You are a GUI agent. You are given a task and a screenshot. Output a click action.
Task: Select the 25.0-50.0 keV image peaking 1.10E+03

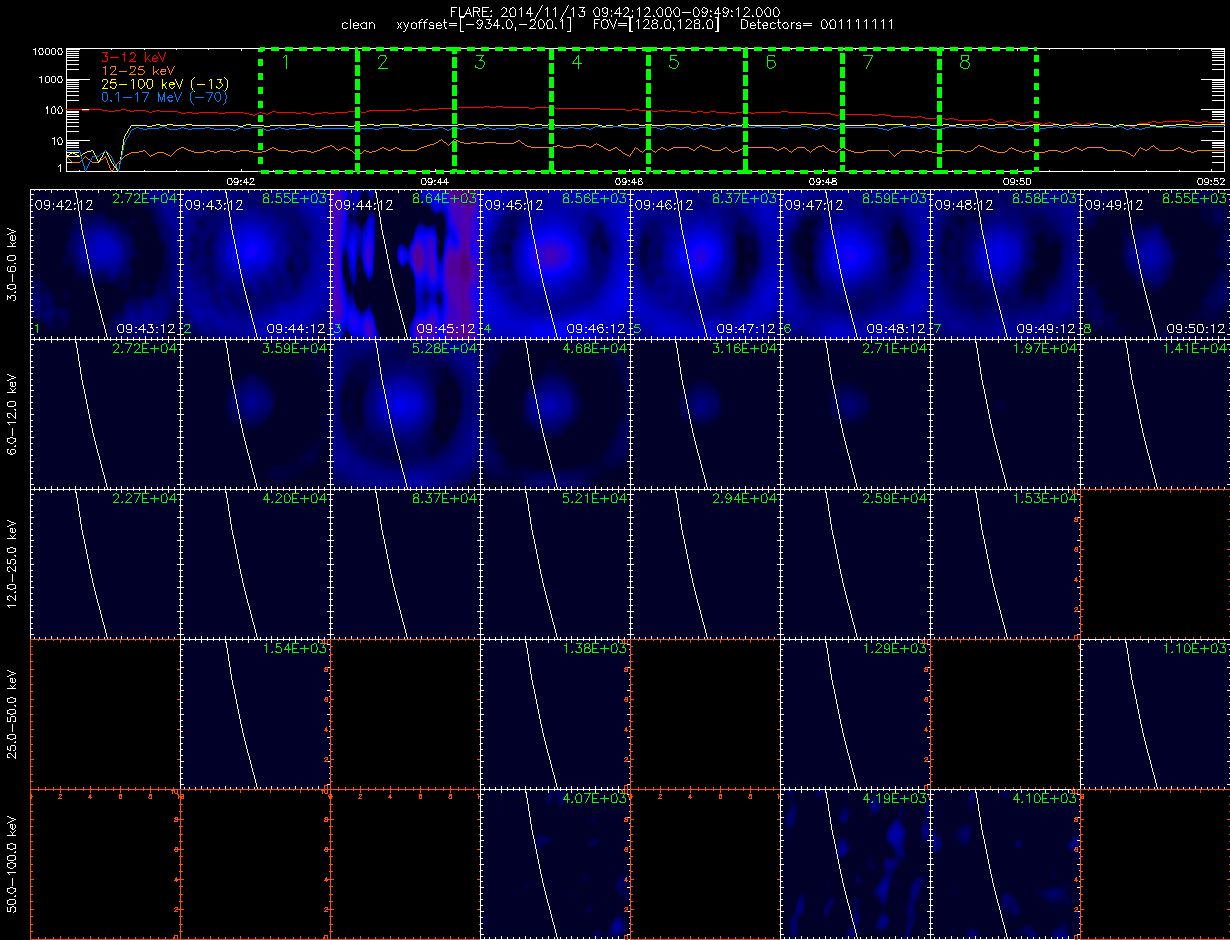(x=1155, y=713)
